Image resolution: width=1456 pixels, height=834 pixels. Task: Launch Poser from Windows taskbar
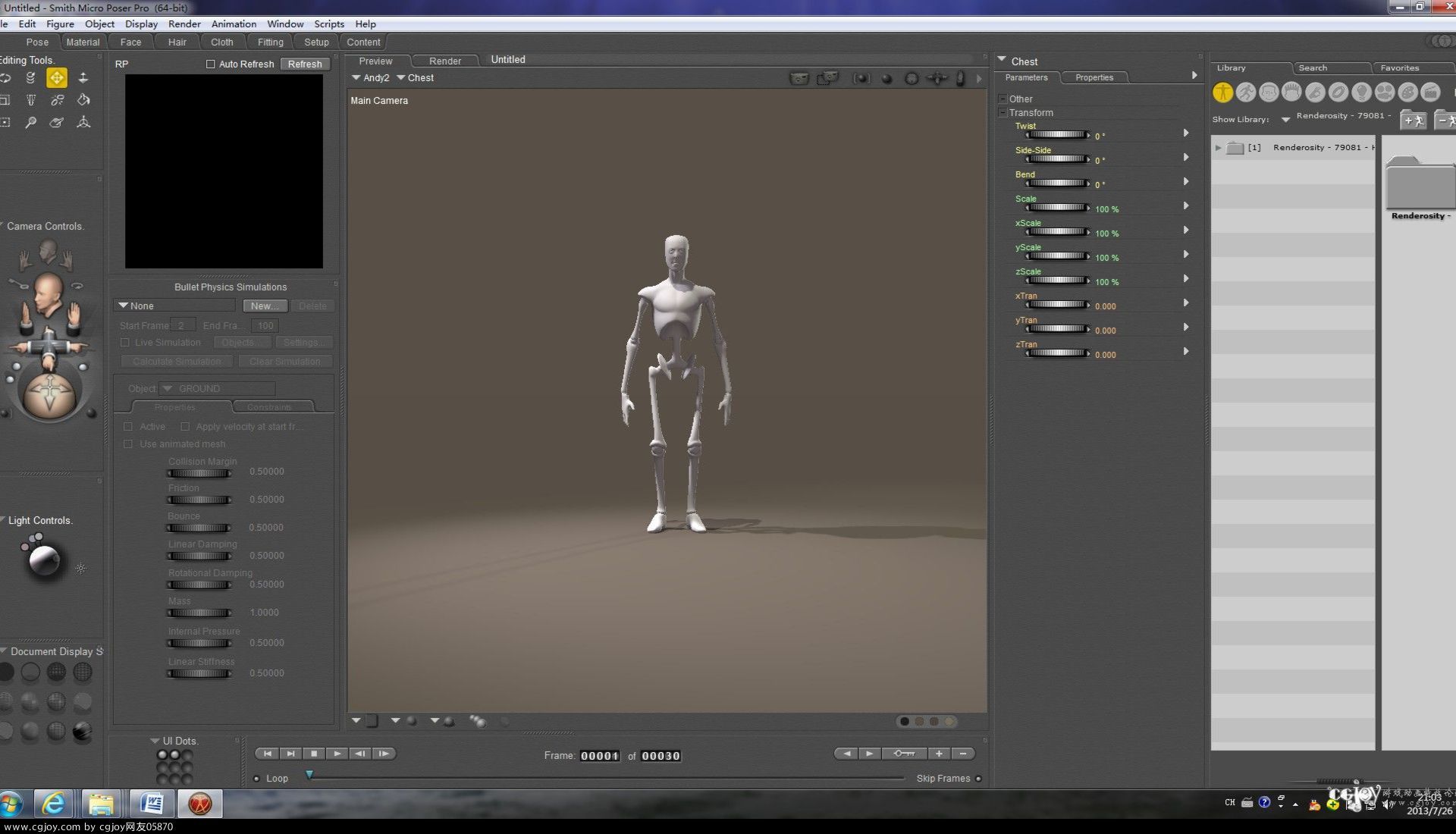200,804
